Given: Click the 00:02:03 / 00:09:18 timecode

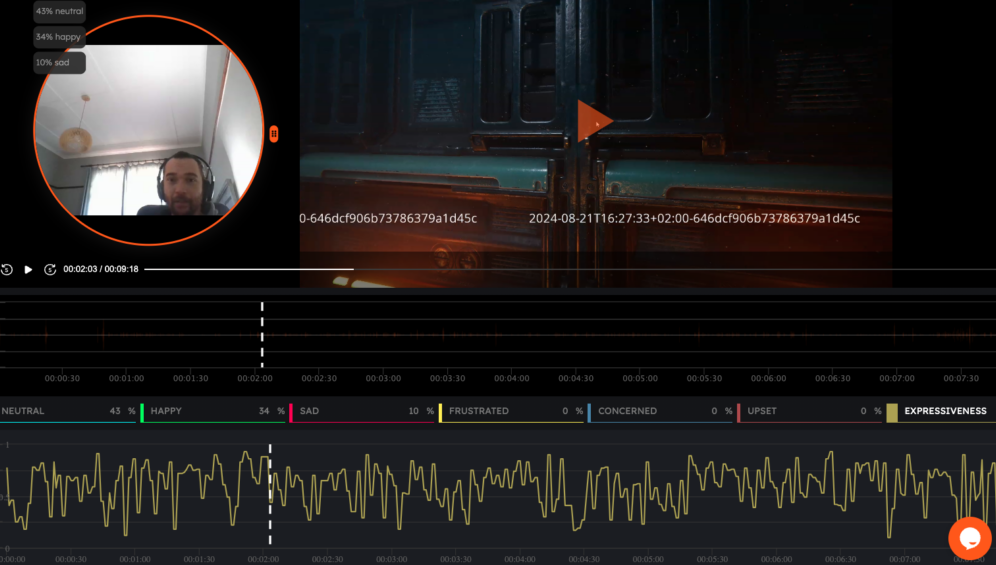Looking at the screenshot, I should 100,269.
